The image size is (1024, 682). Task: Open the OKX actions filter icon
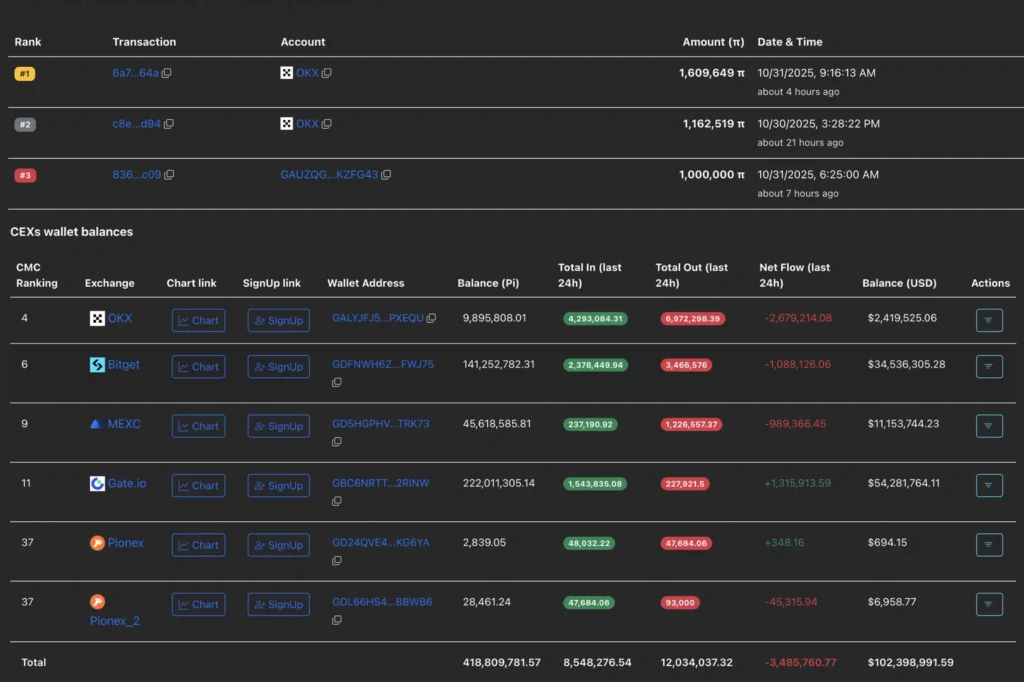pyautogui.click(x=989, y=320)
